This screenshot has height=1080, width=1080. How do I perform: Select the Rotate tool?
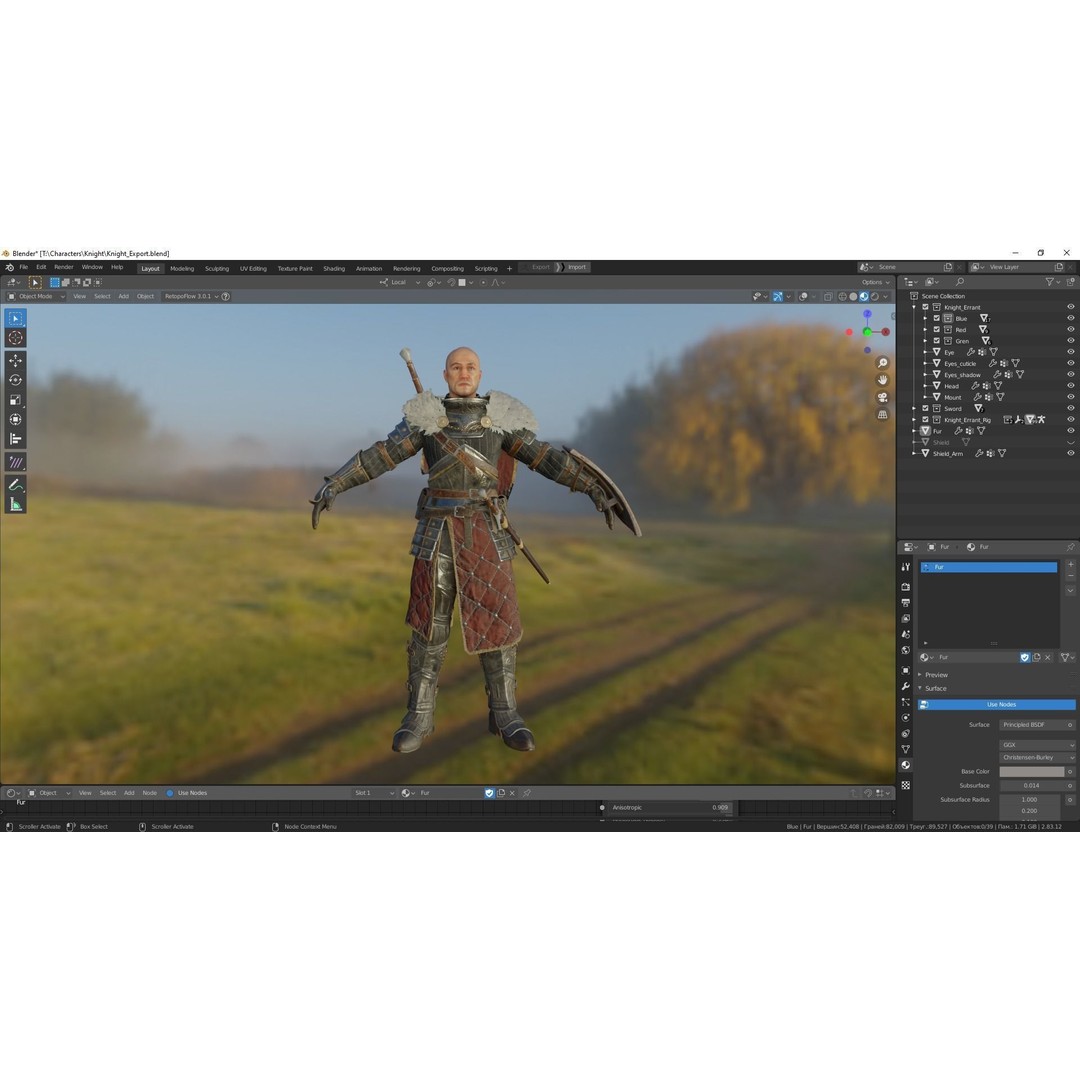[15, 380]
